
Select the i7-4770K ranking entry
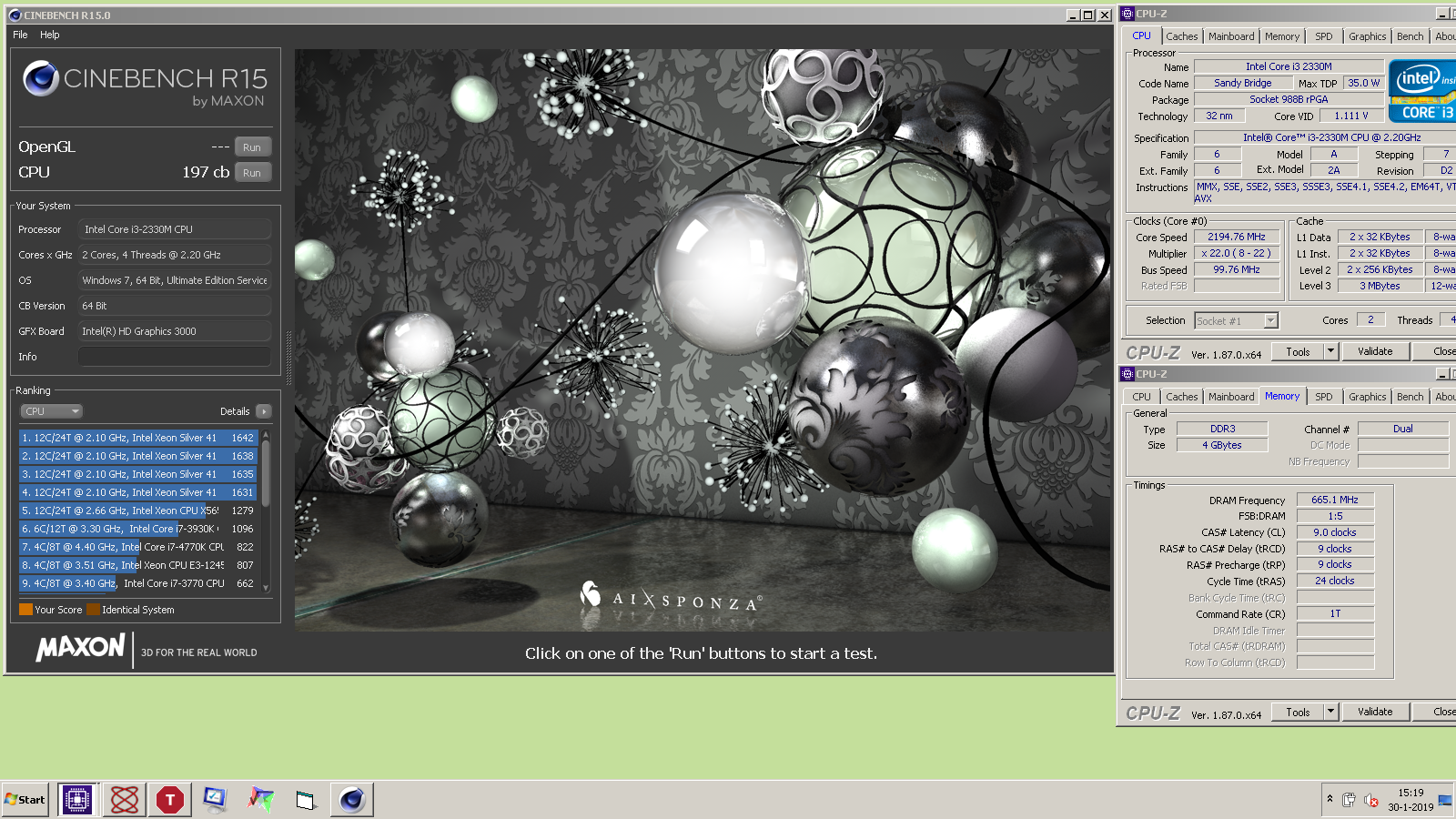click(x=138, y=547)
